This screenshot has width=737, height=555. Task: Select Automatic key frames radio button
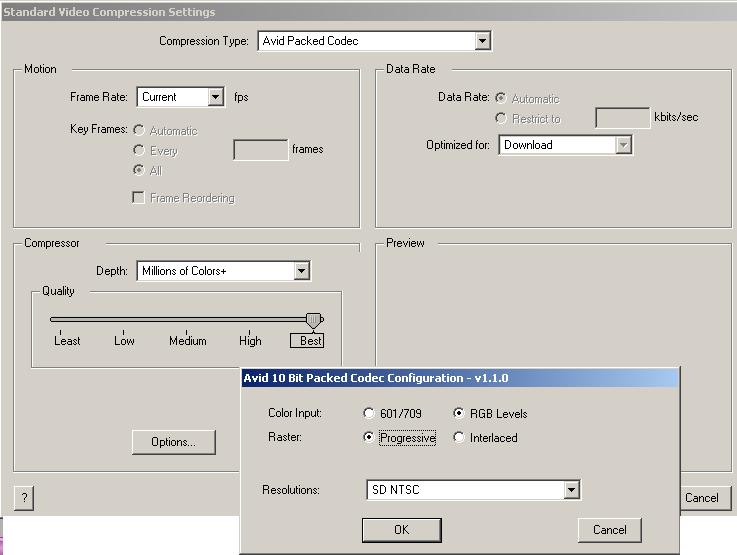(x=139, y=130)
